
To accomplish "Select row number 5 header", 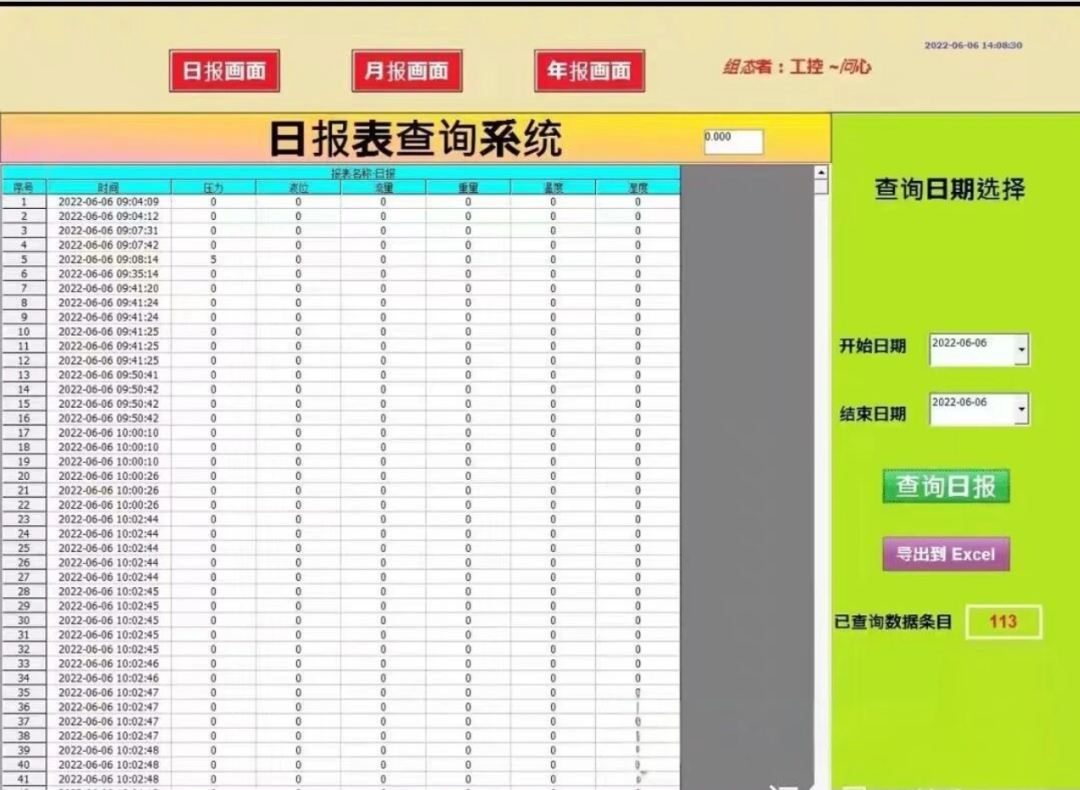I will click(24, 260).
